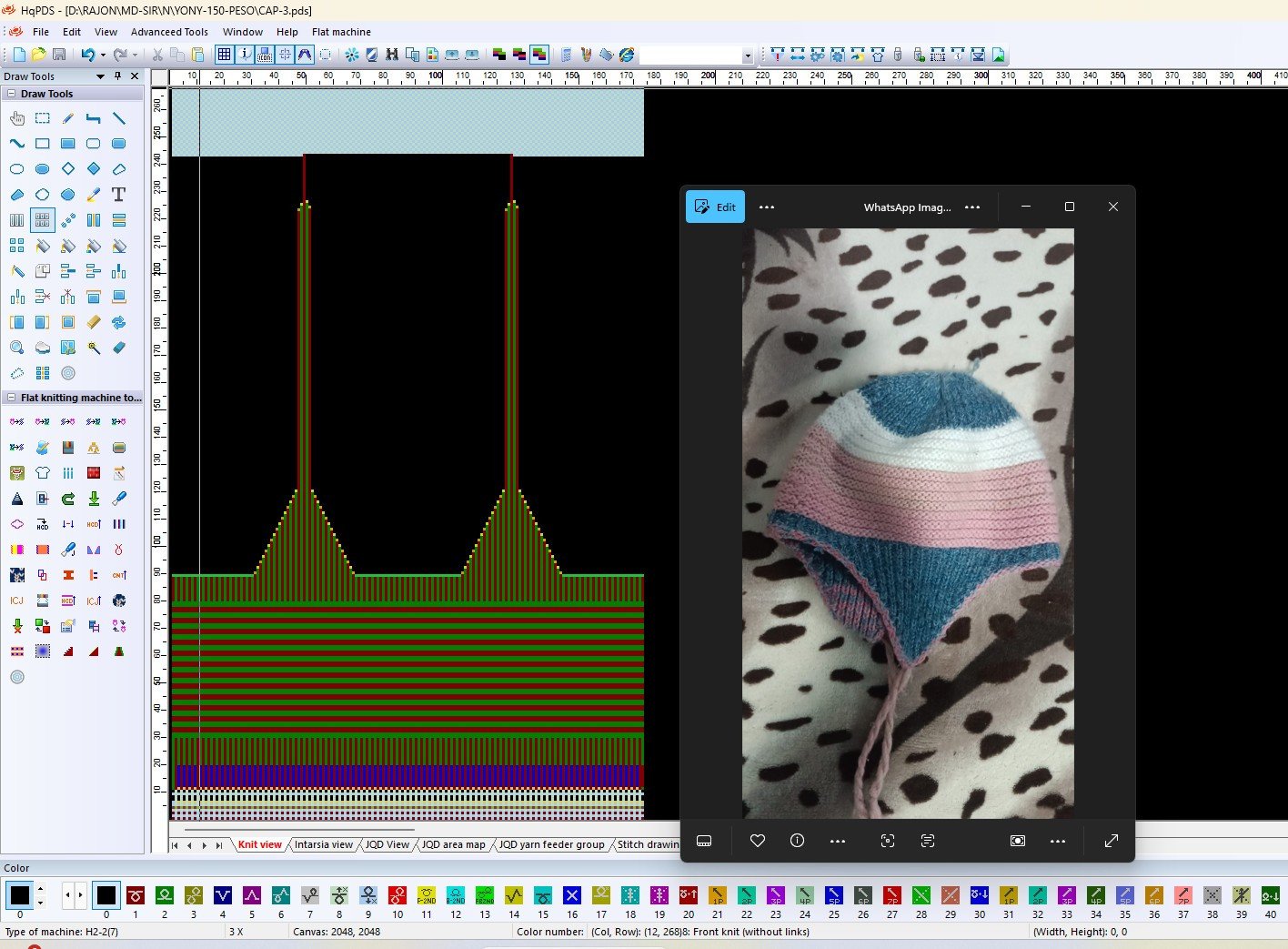Screen dimensions: 1288x949
Task: Click Edit button in photo viewer
Action: coord(715,207)
